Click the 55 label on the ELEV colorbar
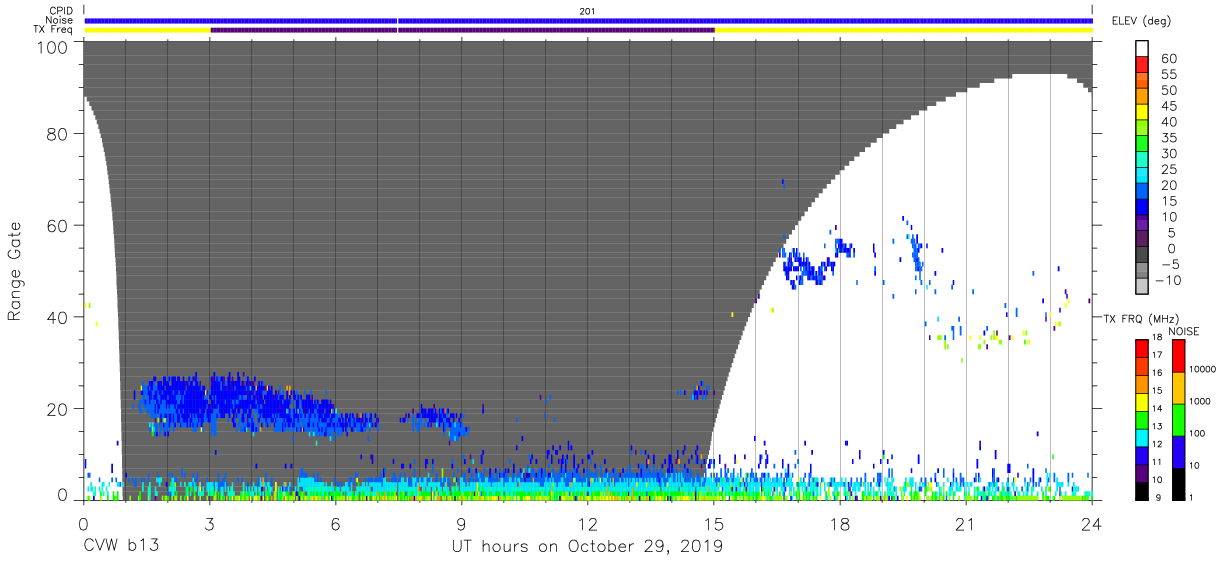Screen dimensions: 1228x567 click(1170, 75)
